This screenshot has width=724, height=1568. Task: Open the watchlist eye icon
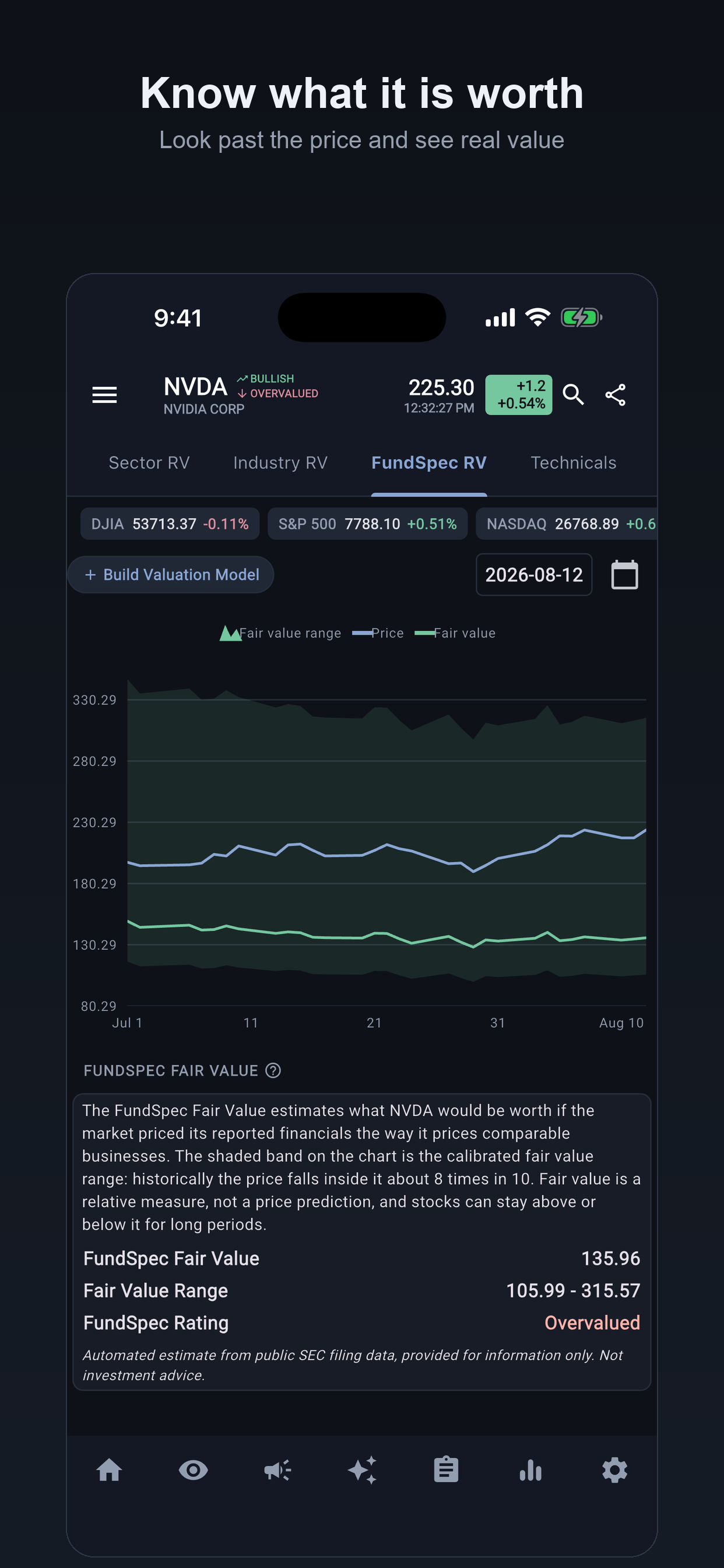tap(194, 1470)
